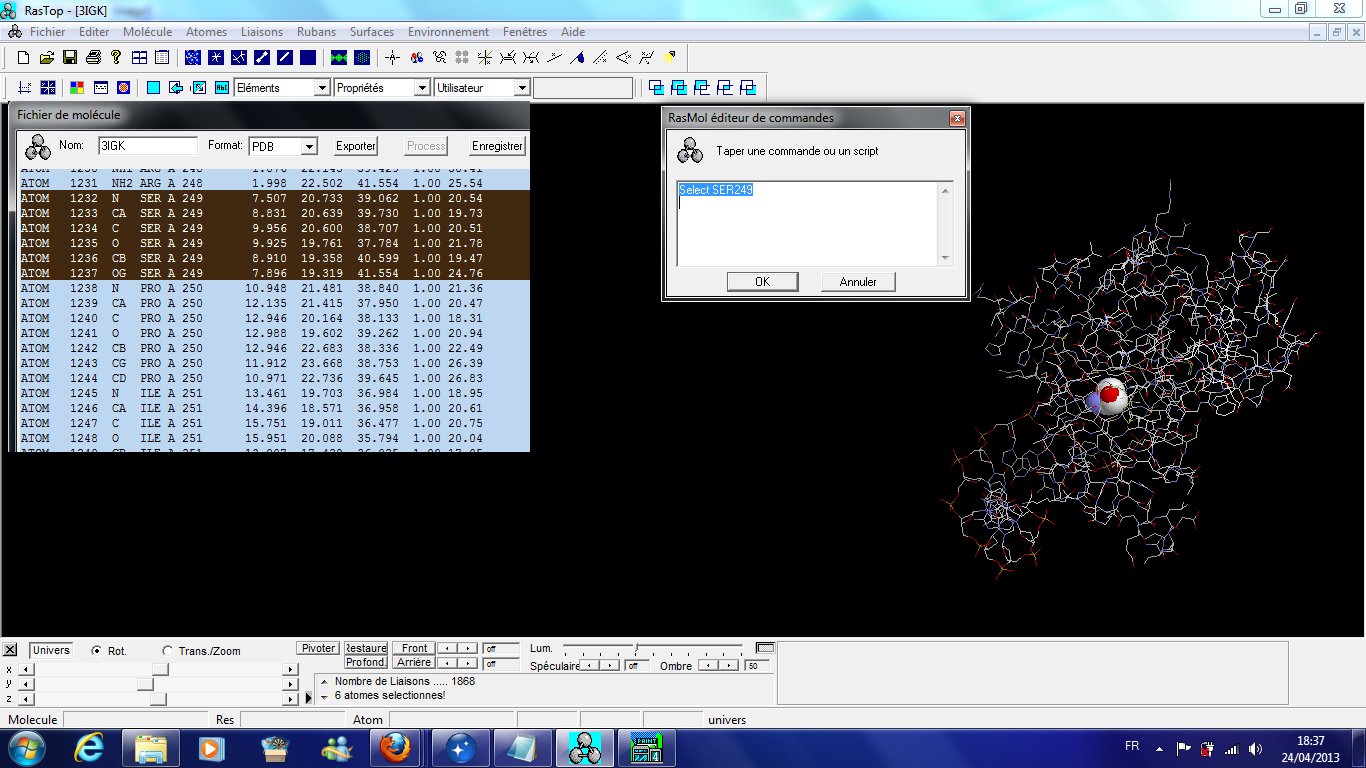
Task: Close the command panel with X box
Action: tap(11, 650)
